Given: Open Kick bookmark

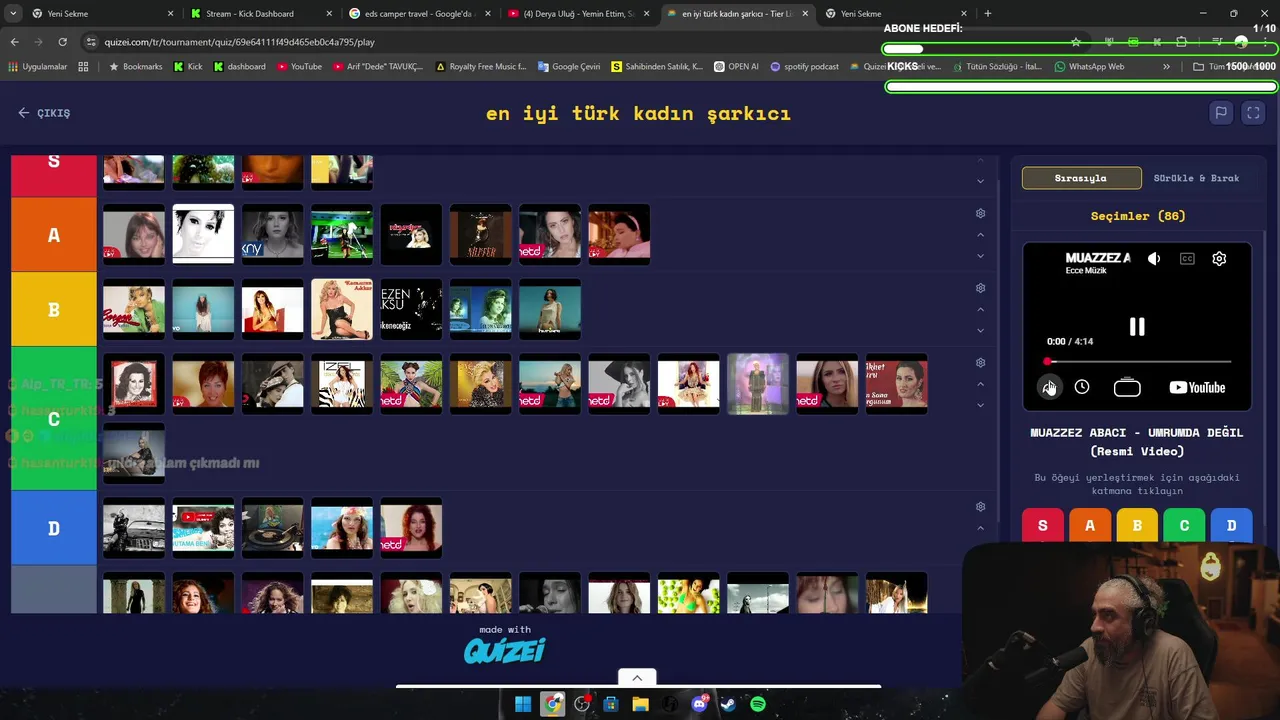Looking at the screenshot, I should 188,67.
